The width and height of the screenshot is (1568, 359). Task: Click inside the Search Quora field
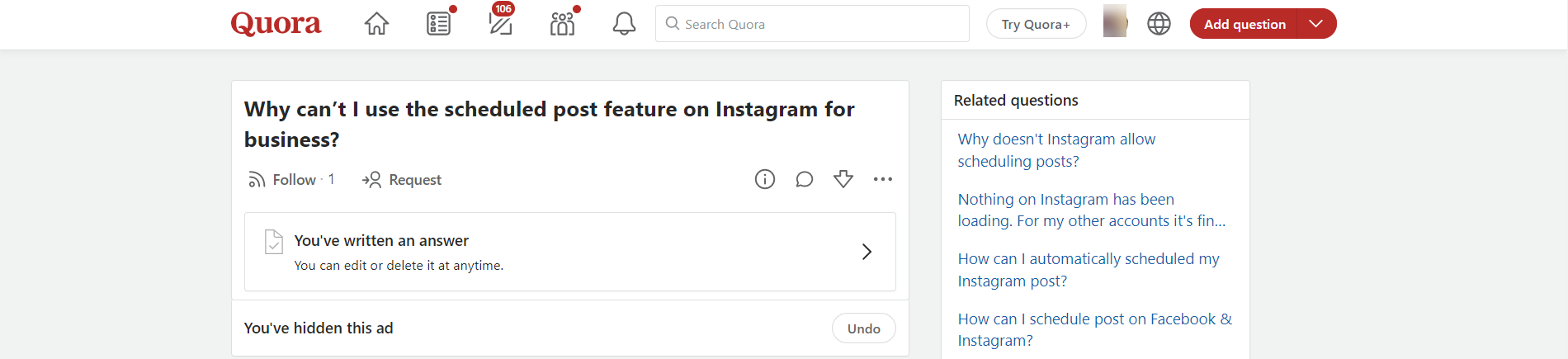(x=812, y=24)
